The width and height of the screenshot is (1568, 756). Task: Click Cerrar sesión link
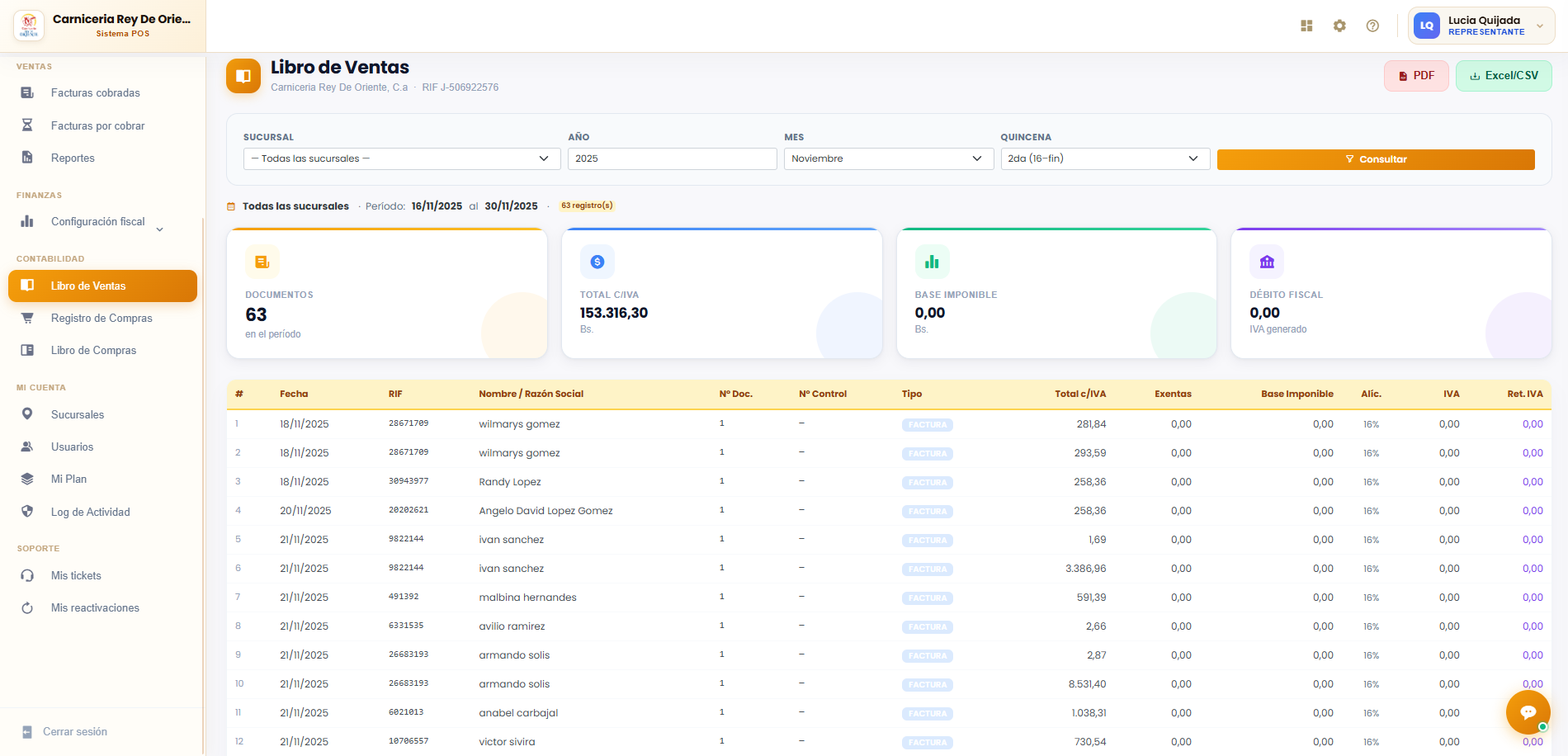coord(75,732)
